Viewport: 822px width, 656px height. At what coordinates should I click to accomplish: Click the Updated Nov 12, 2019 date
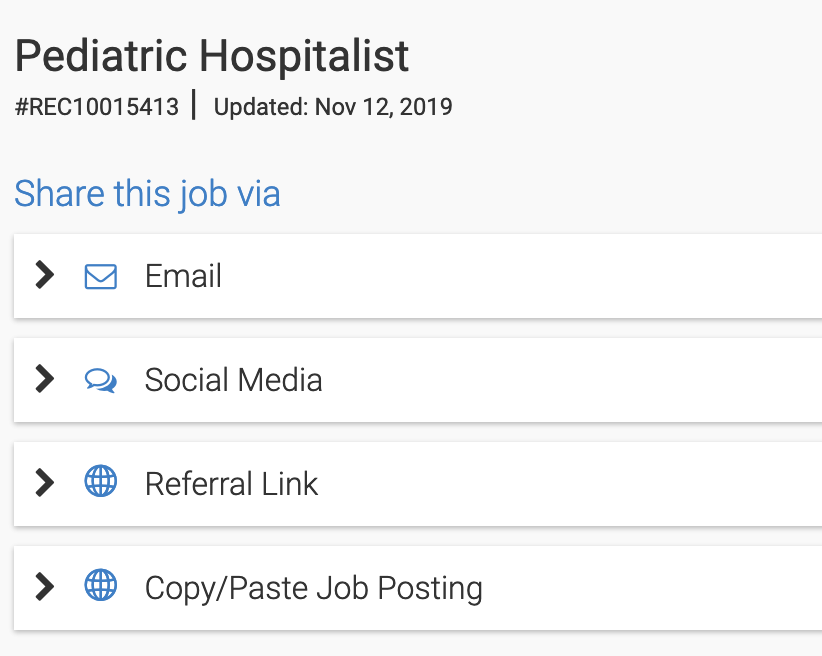[x=333, y=107]
